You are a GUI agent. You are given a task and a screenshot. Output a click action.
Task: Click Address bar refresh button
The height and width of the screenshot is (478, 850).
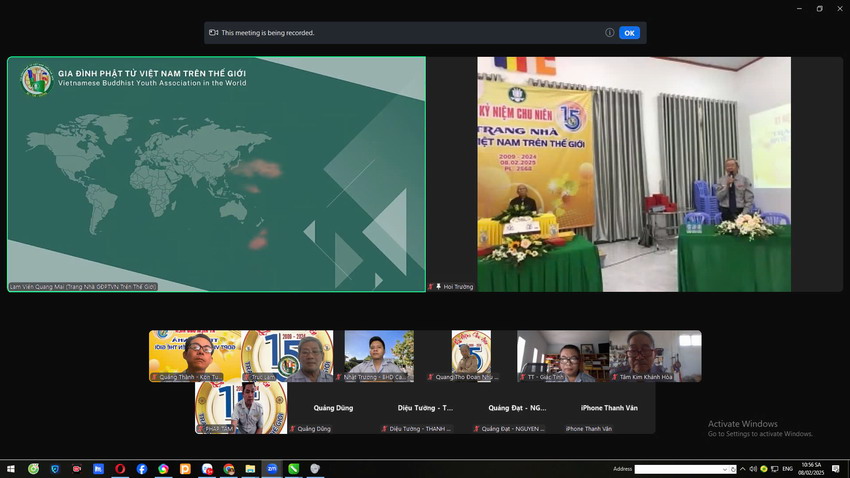pyautogui.click(x=733, y=469)
